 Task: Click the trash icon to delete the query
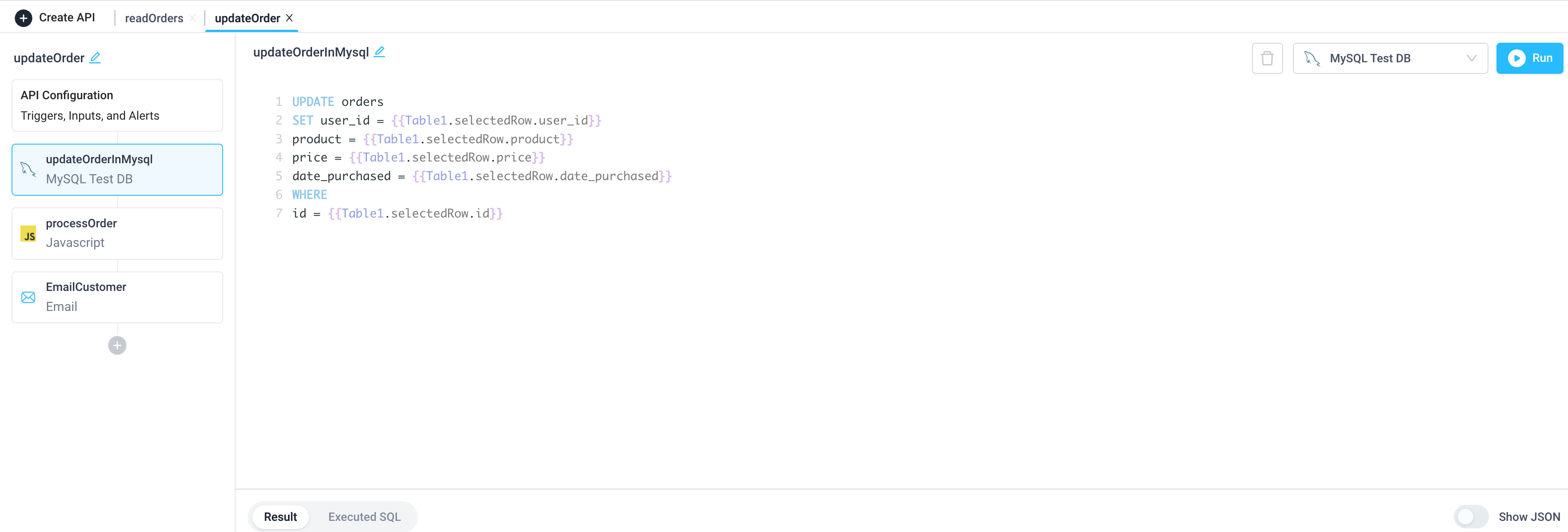pyautogui.click(x=1267, y=58)
